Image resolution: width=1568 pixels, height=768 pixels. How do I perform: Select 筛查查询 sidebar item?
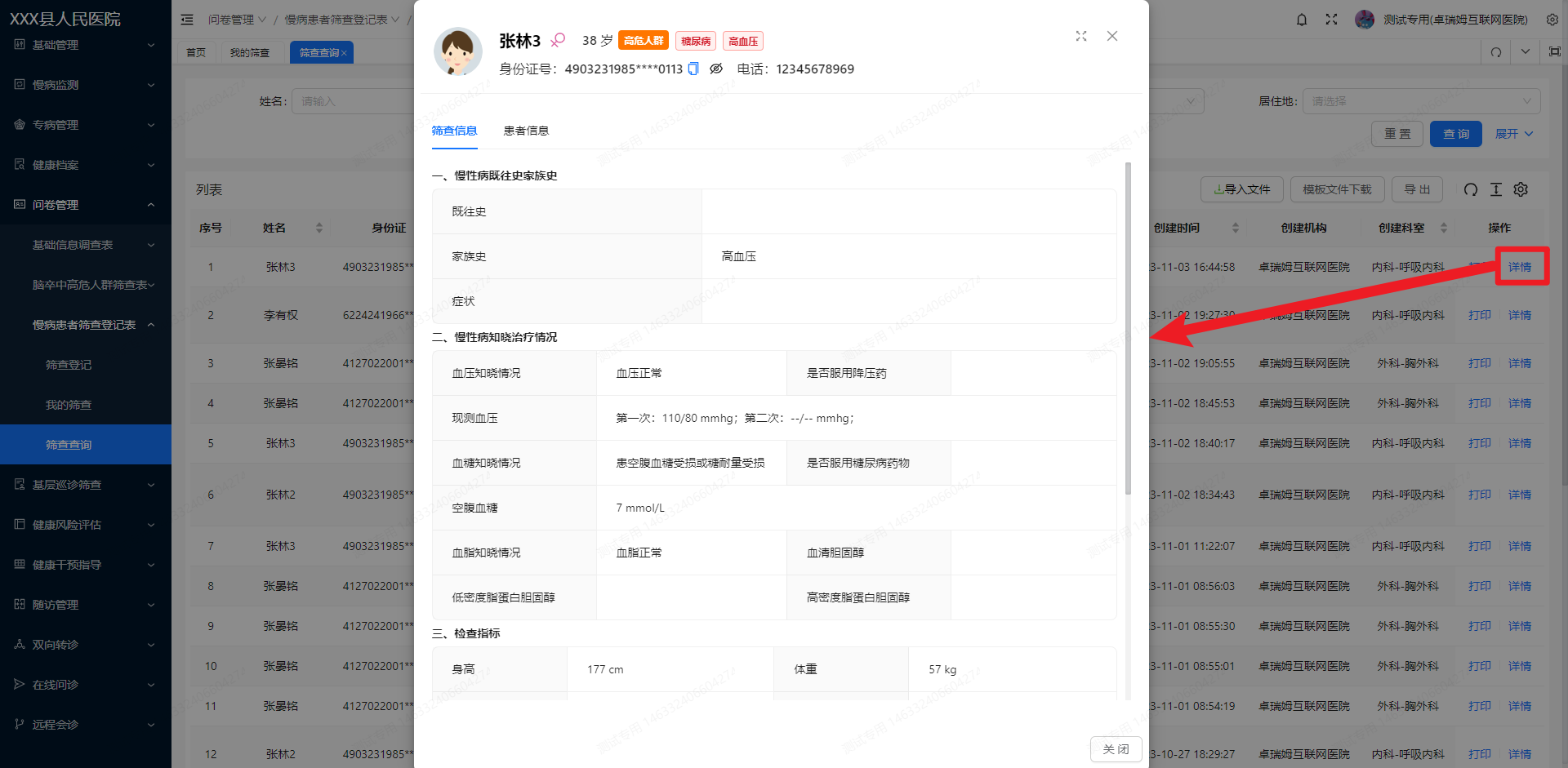pyautogui.click(x=86, y=445)
